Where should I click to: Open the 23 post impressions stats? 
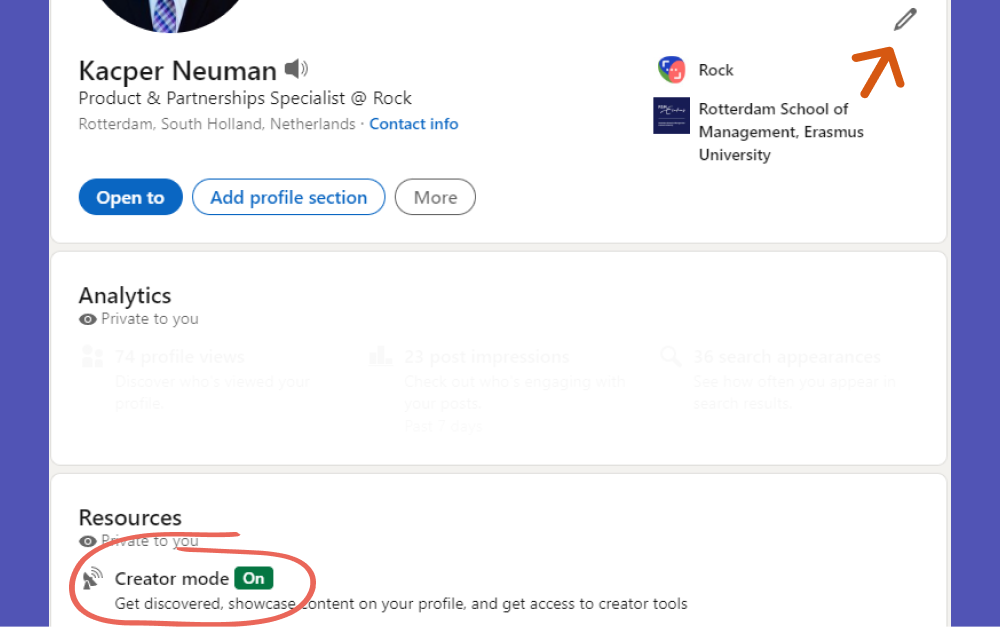tap(486, 357)
